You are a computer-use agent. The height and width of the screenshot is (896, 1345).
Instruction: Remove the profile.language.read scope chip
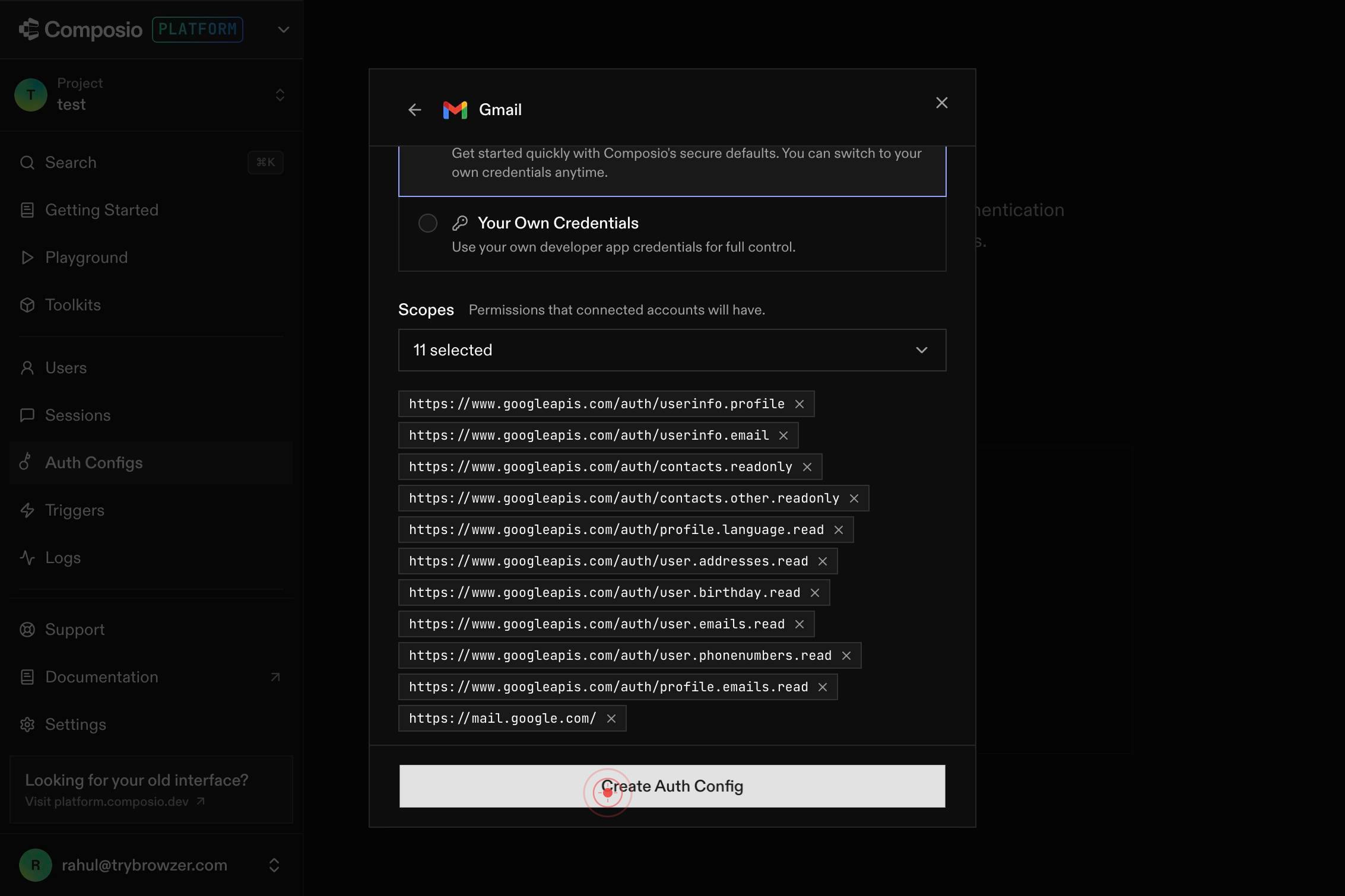(839, 530)
